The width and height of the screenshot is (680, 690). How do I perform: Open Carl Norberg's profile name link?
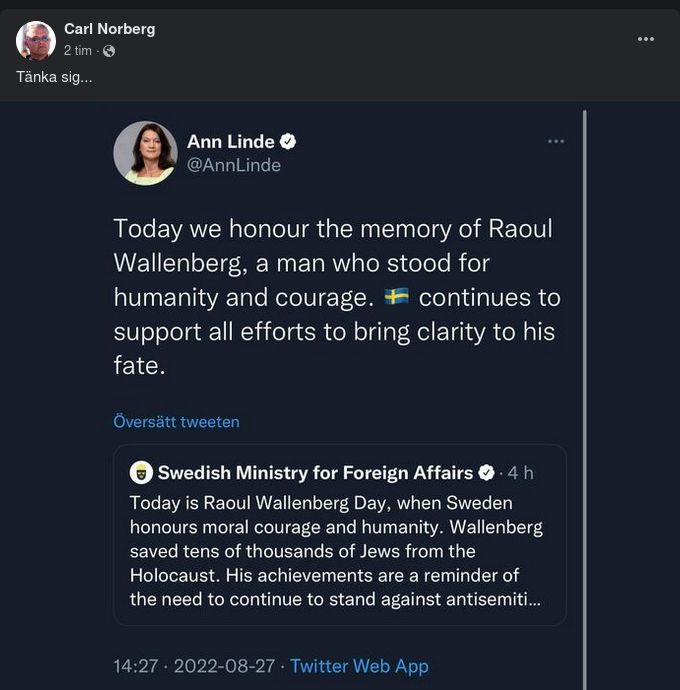(109, 29)
